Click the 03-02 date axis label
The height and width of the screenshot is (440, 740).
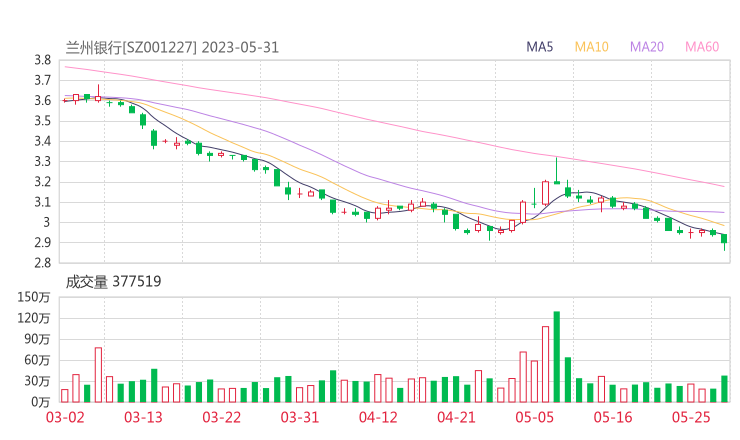coord(65,417)
